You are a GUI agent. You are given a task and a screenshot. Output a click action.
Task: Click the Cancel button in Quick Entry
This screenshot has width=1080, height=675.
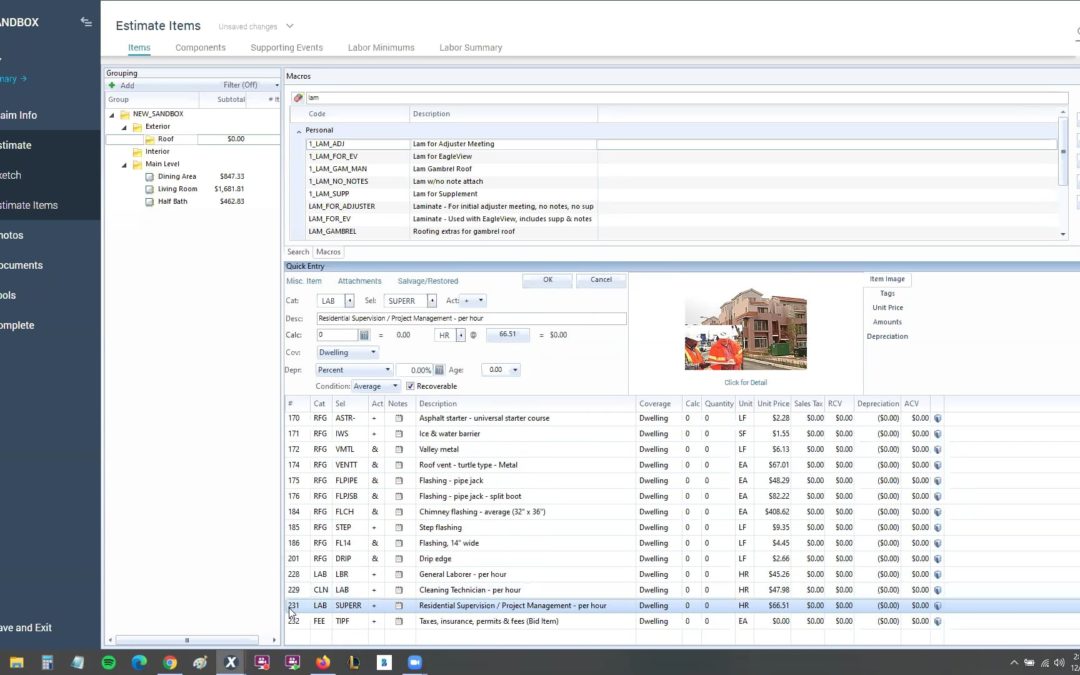coord(601,280)
